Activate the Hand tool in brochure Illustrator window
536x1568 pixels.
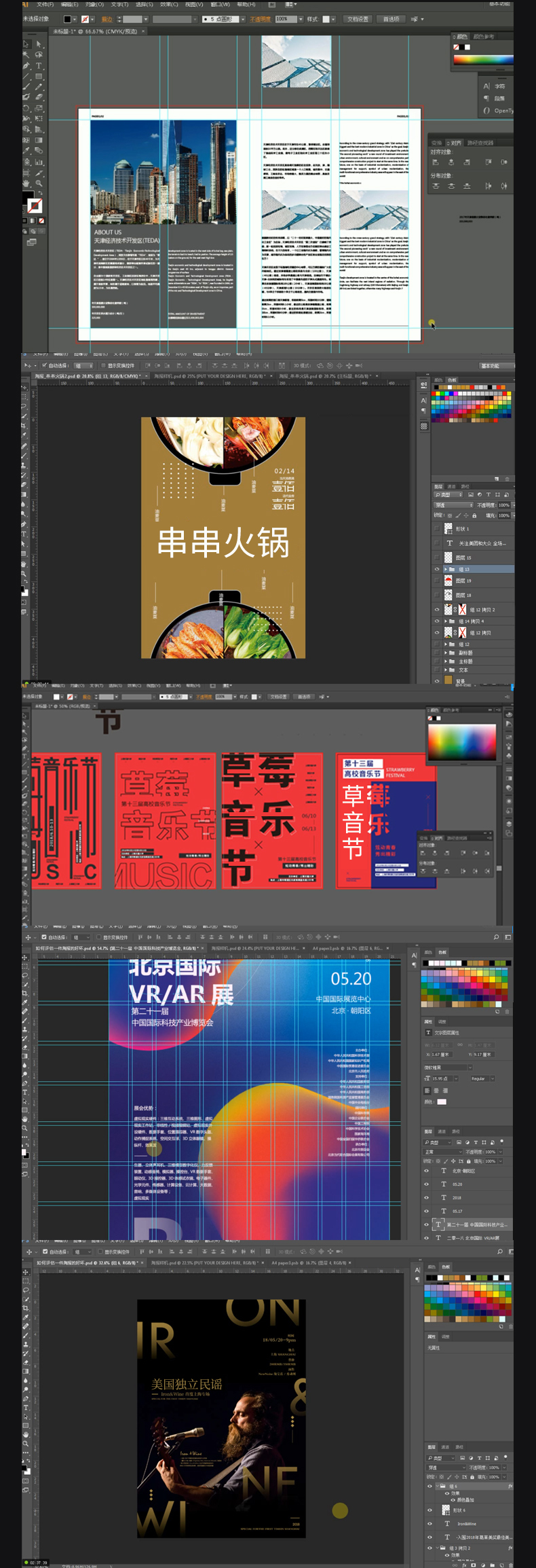point(26,183)
